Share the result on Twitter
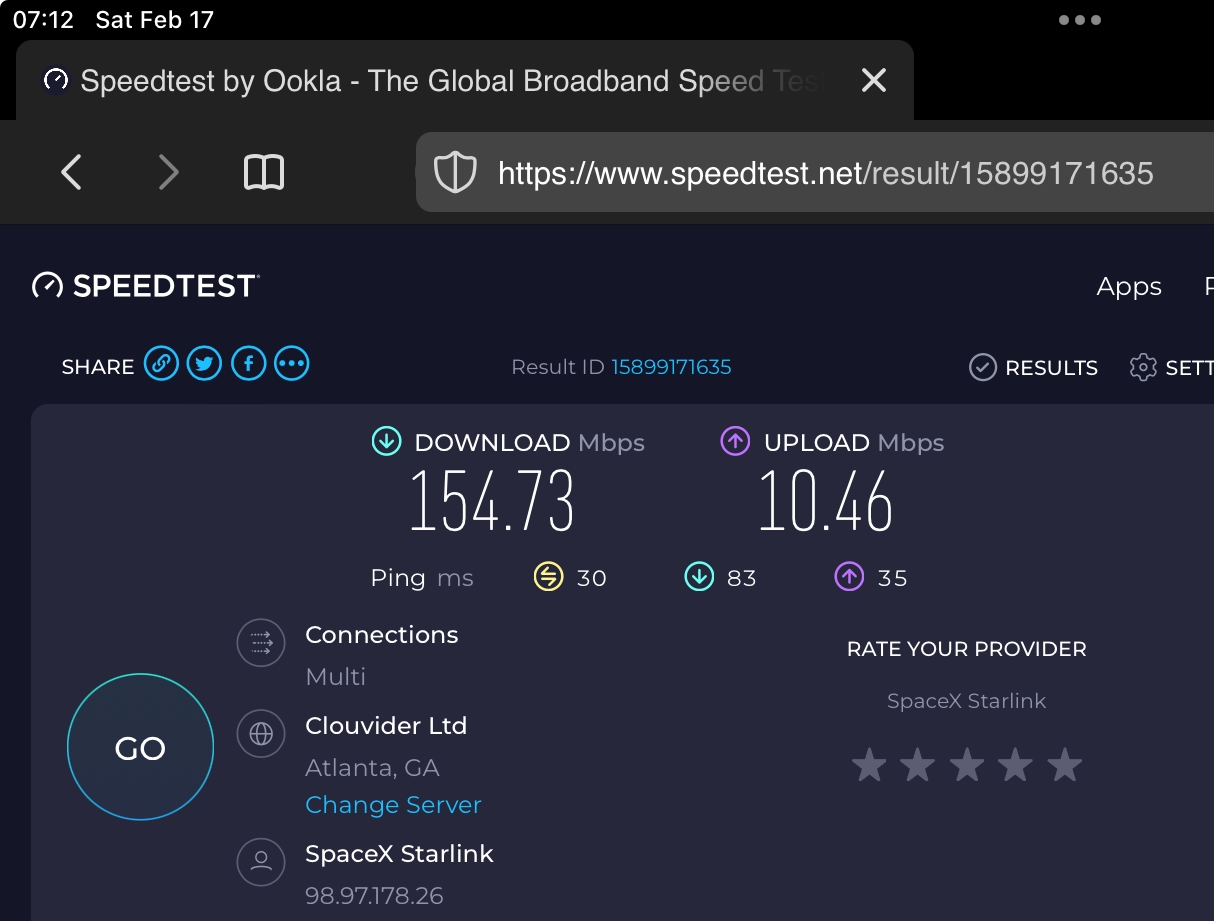The height and width of the screenshot is (921, 1214). pos(205,363)
